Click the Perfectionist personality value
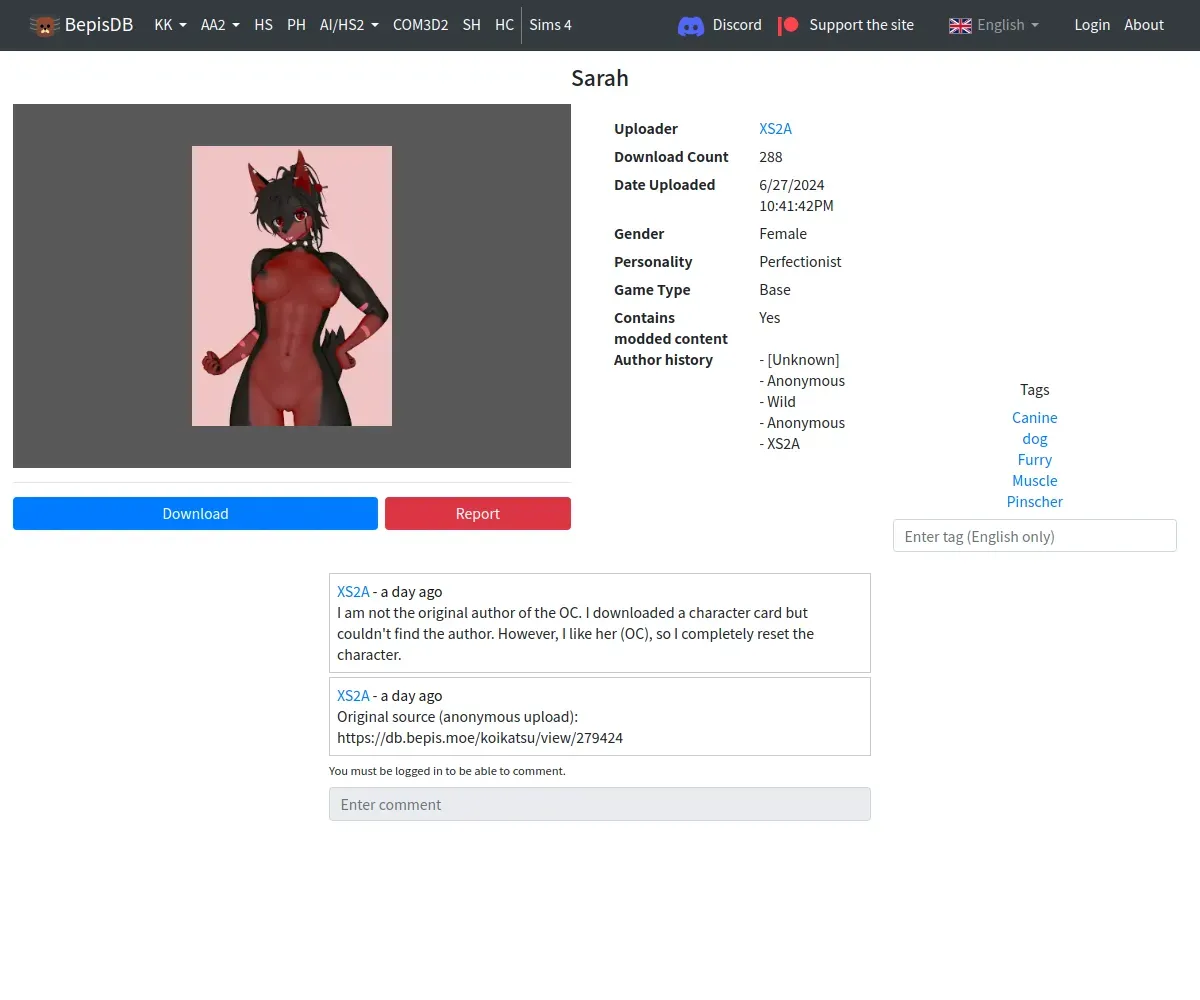This screenshot has height=1000, width=1200. [800, 261]
